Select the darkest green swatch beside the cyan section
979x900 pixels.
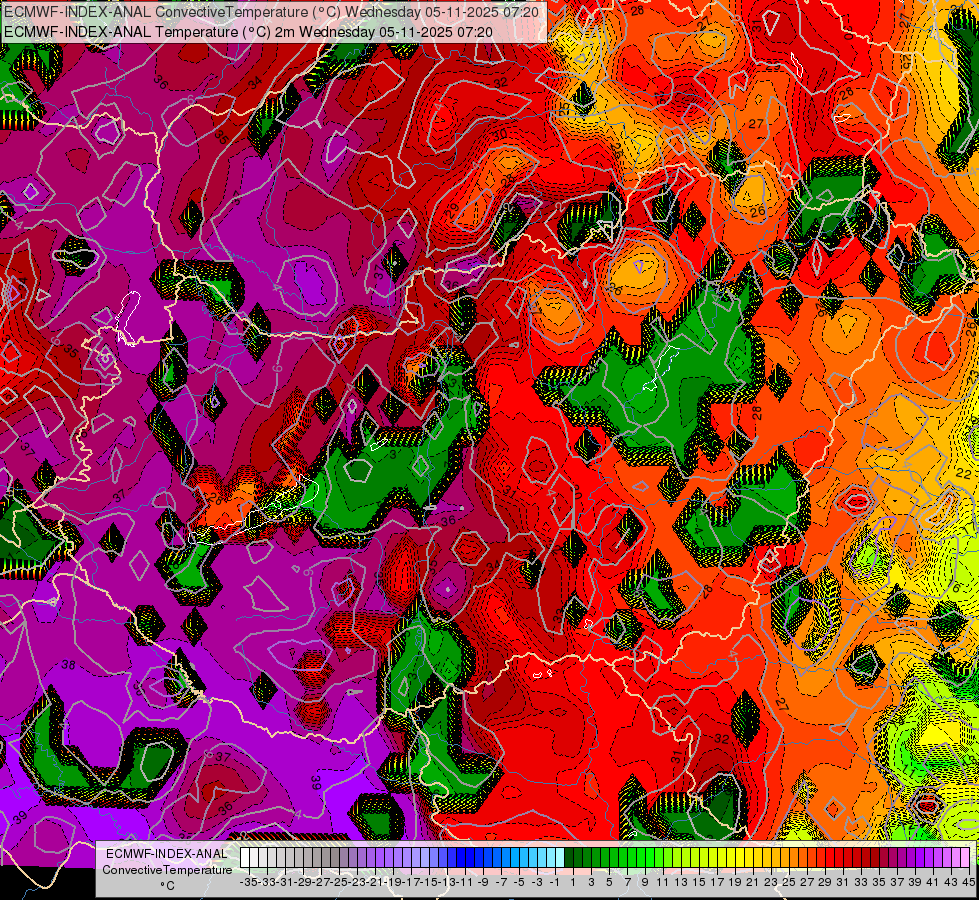(569, 858)
